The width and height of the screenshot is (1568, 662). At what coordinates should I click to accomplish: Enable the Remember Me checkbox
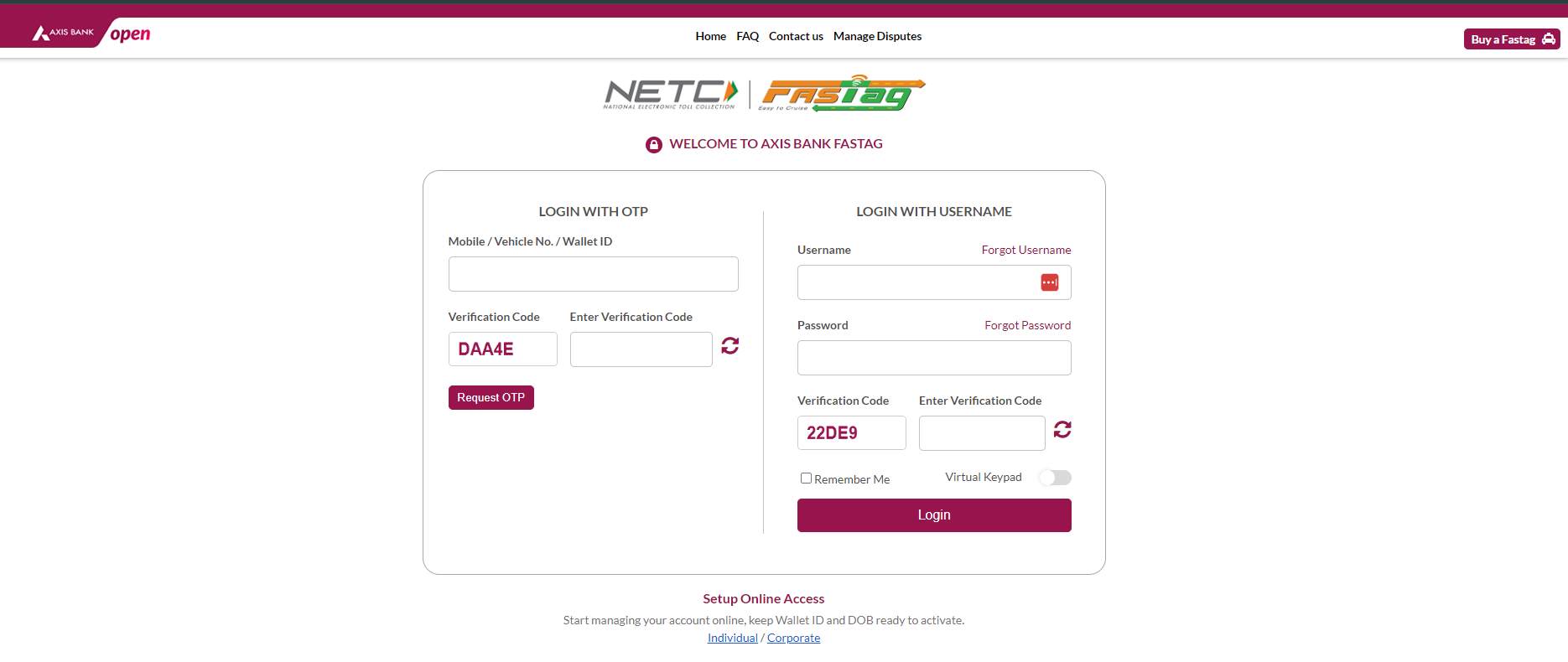806,478
